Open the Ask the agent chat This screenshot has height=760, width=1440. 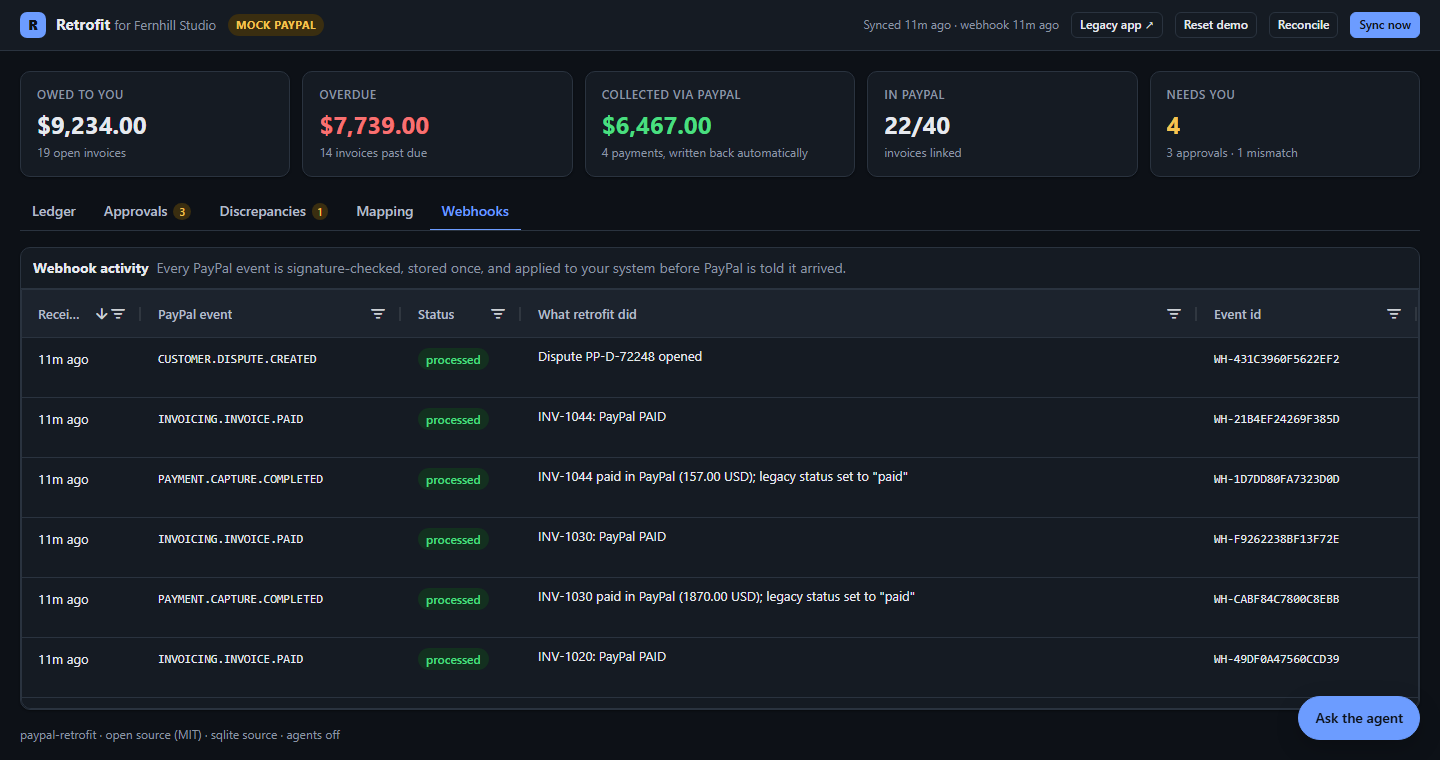click(x=1359, y=718)
